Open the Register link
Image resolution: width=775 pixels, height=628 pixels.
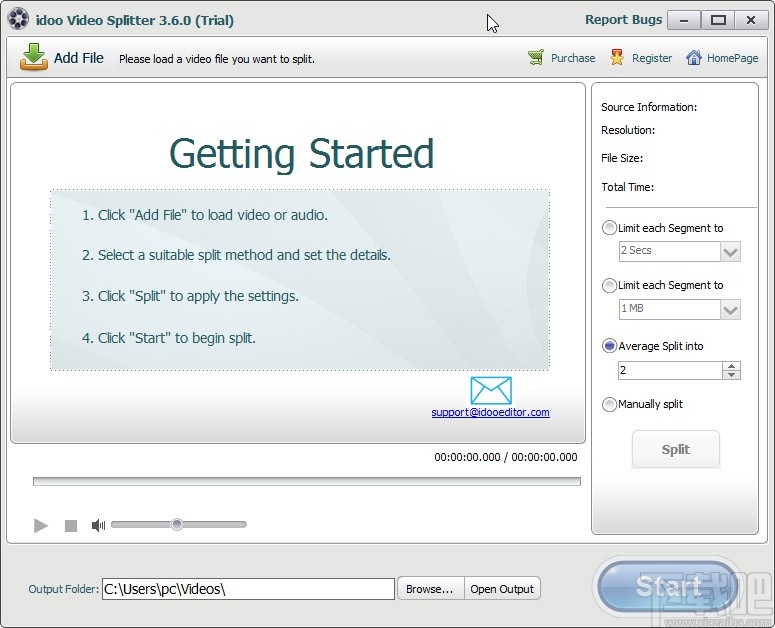point(652,58)
